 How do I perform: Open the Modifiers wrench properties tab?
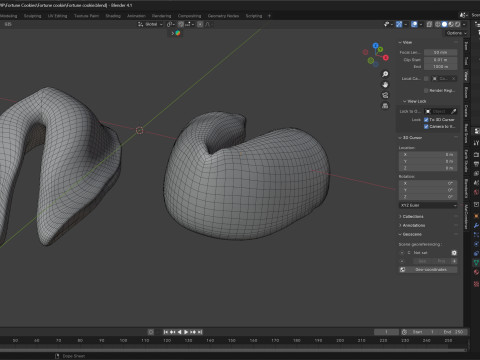click(476, 226)
